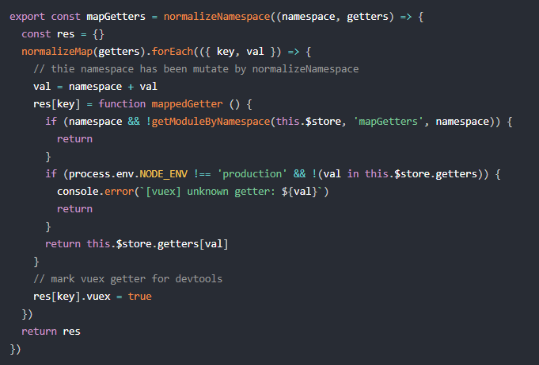Screen dimensions: 539x365
Task: Click the 'const res = {}' declaration
Action: tap(63, 34)
